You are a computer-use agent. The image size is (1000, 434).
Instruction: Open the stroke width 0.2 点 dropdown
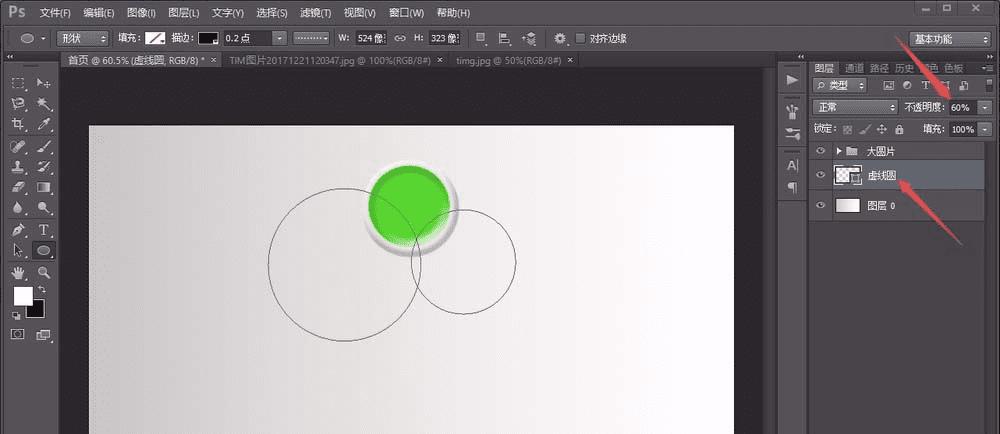pyautogui.click(x=279, y=38)
